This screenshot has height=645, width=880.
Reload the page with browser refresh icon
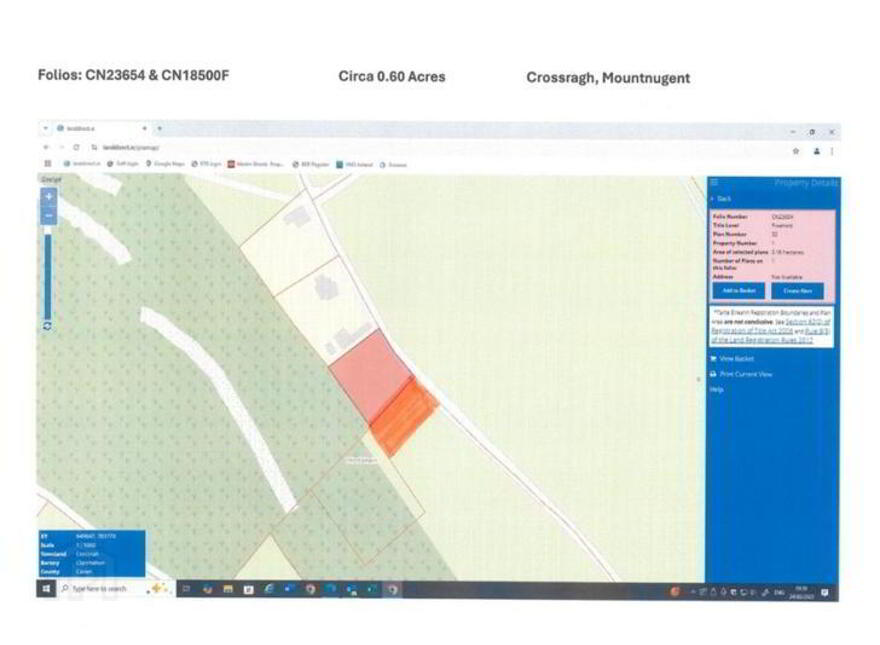(x=76, y=147)
